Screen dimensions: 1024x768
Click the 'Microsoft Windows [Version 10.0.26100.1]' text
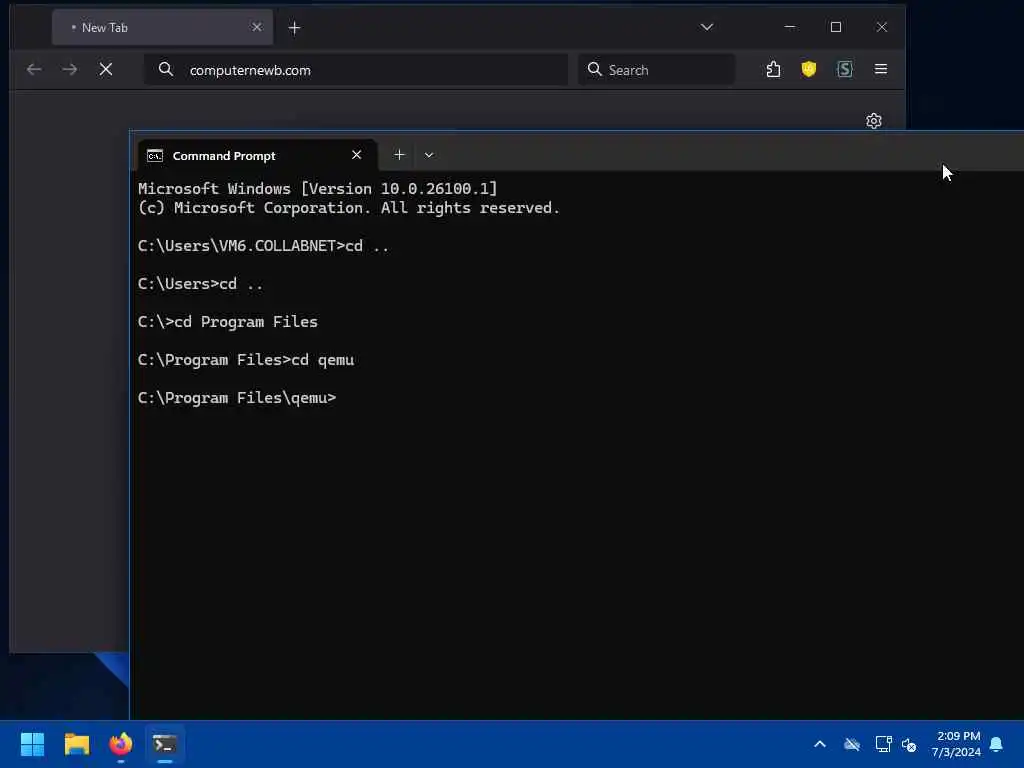317,189
